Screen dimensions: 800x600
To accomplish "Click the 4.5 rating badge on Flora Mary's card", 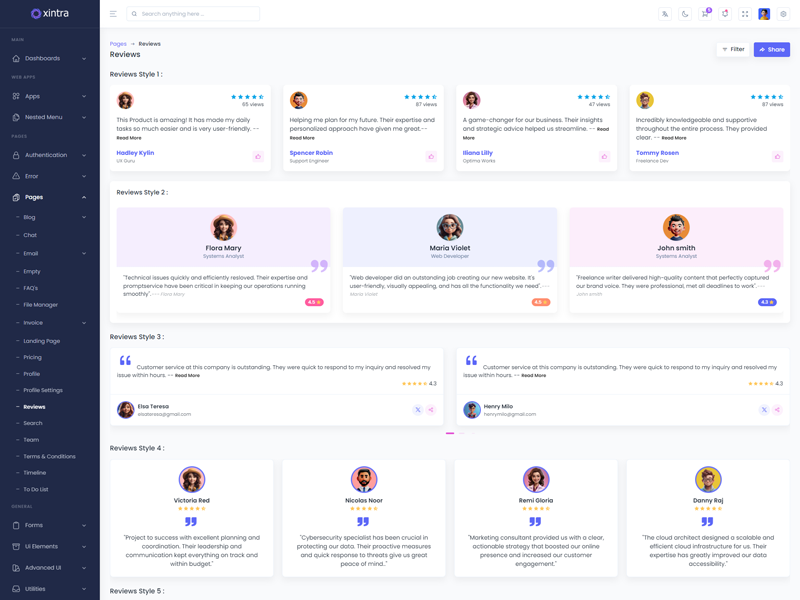I will click(314, 302).
